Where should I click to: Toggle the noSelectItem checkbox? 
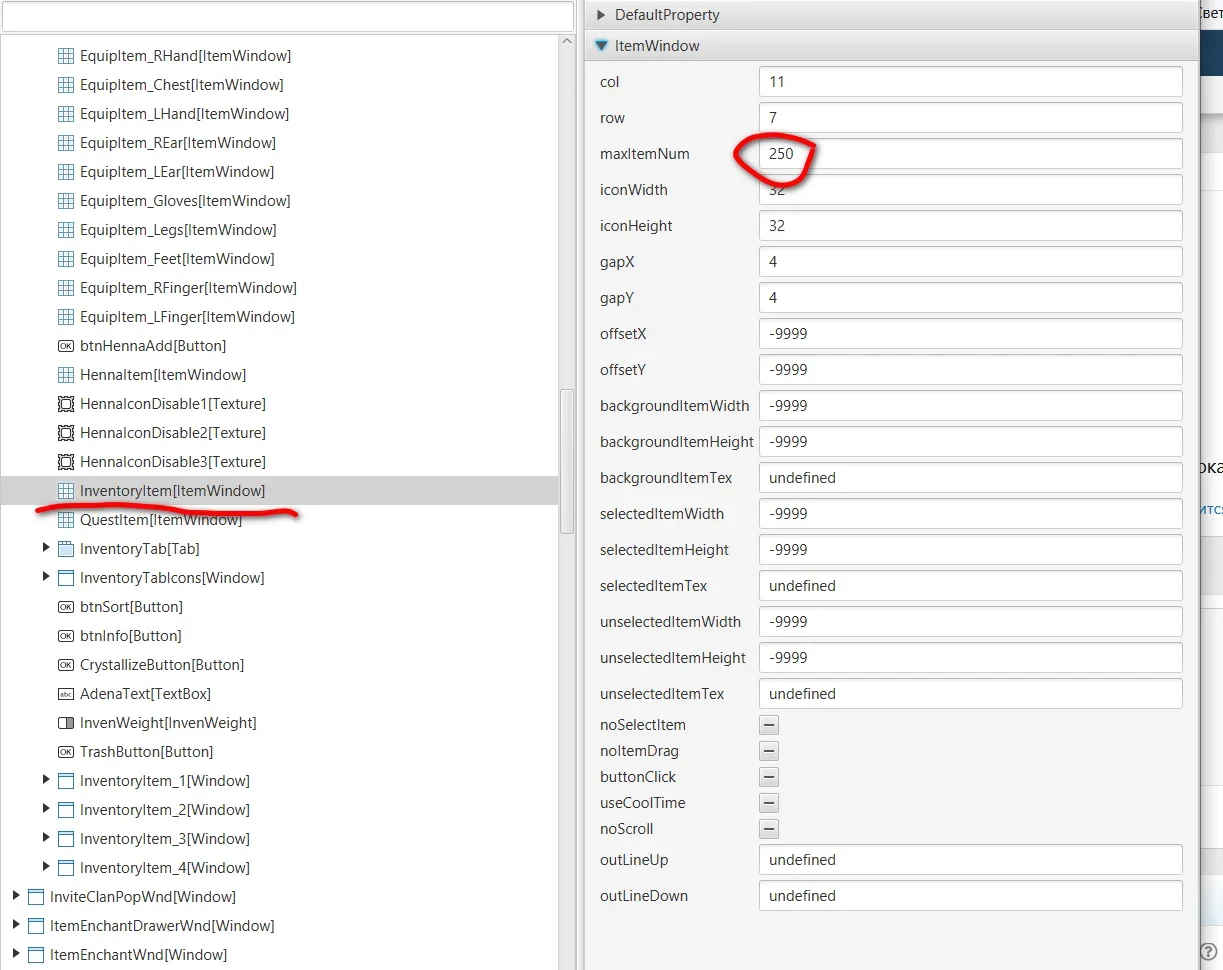tap(769, 725)
